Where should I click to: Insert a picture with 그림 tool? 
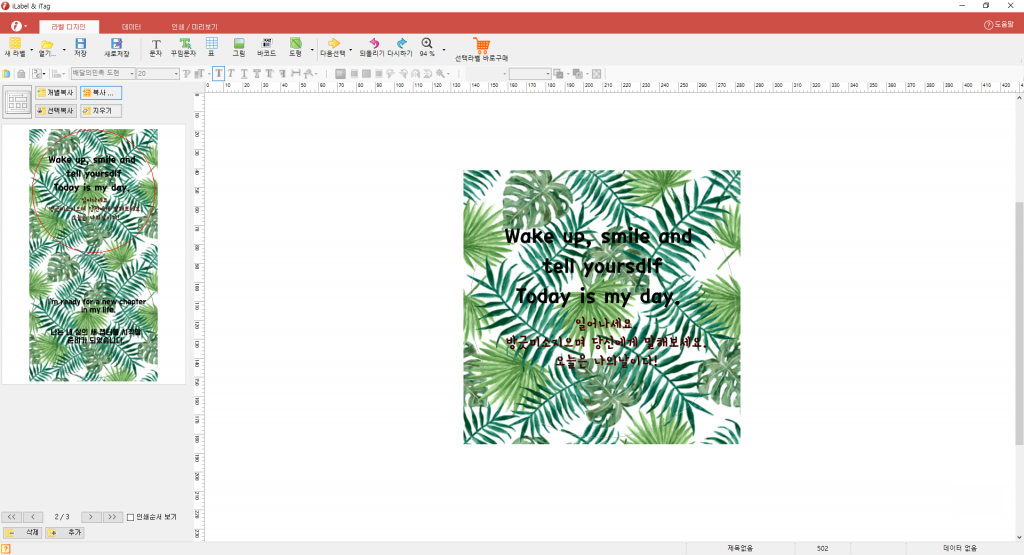pos(239,47)
